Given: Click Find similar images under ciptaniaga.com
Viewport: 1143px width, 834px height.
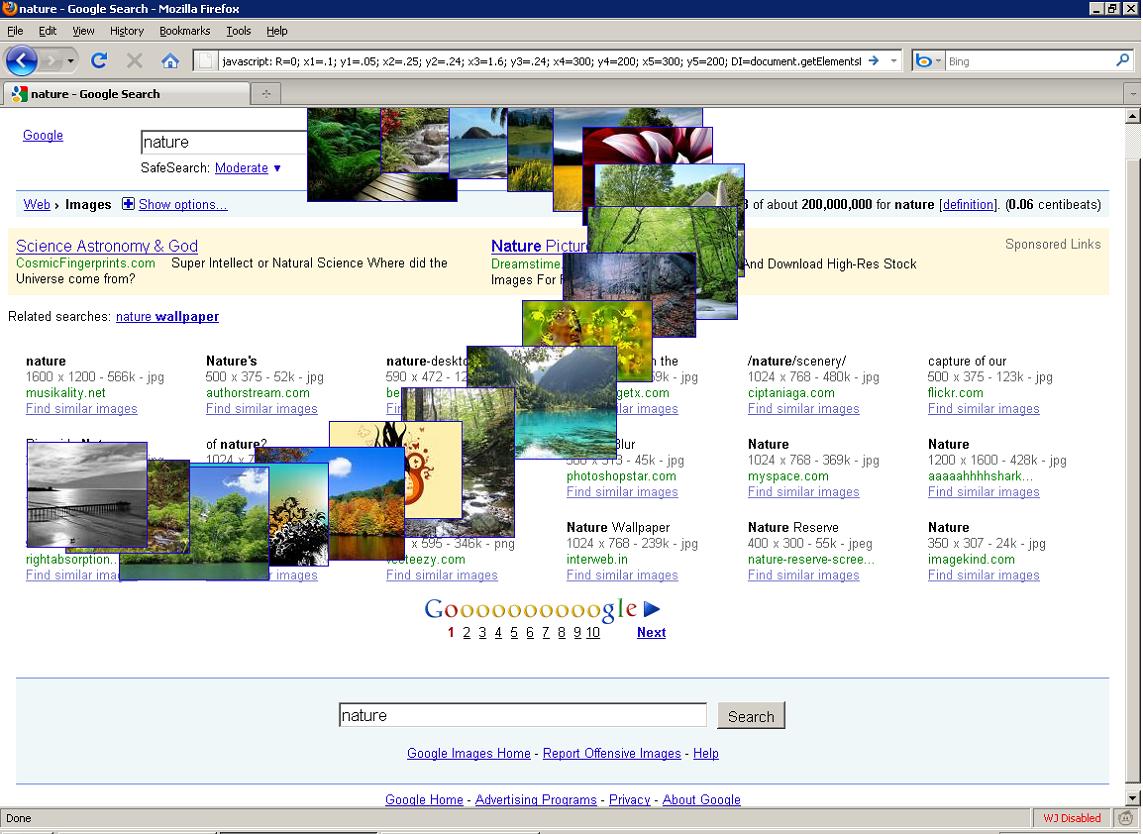Looking at the screenshot, I should point(803,408).
